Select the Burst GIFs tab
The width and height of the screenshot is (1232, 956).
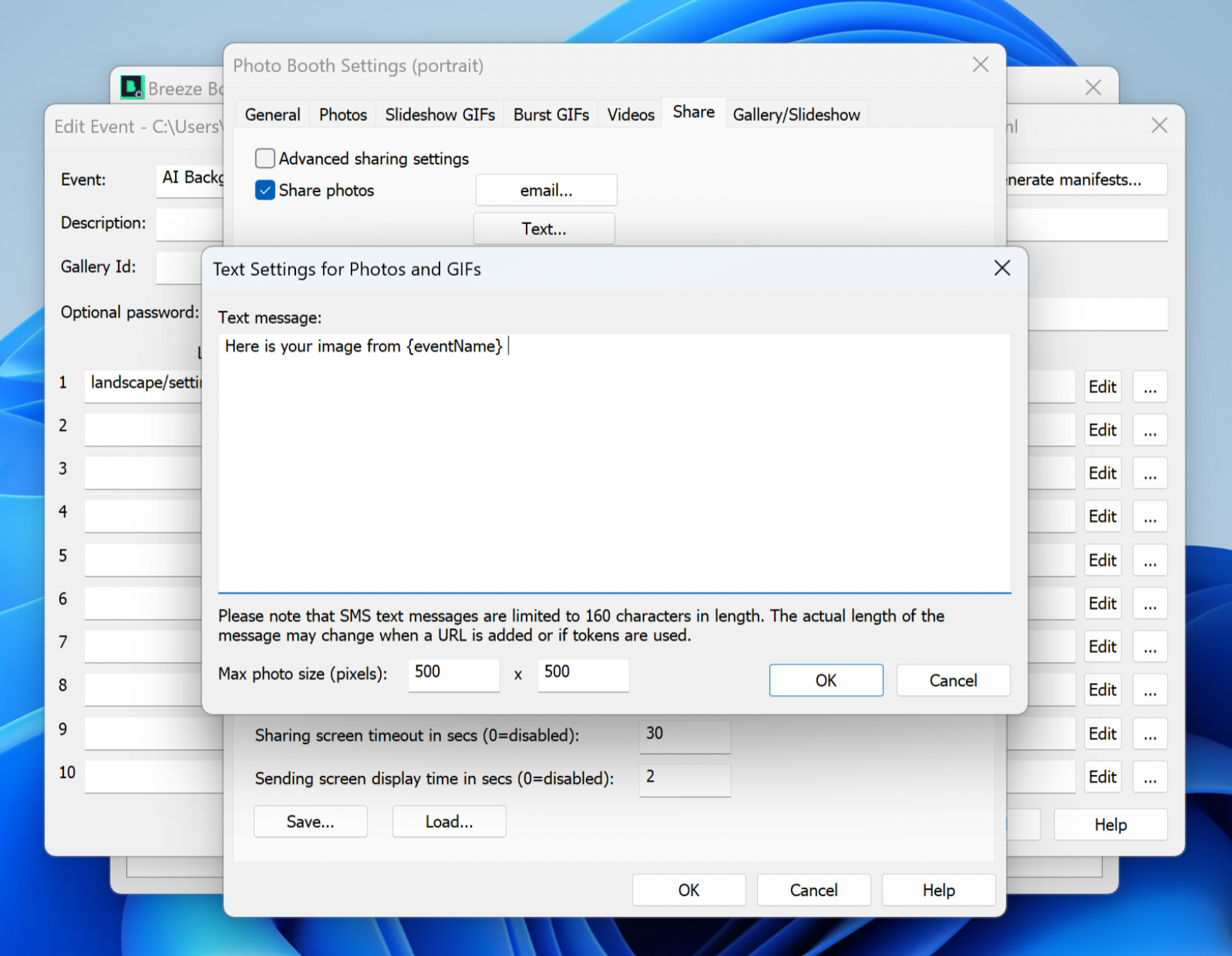click(551, 115)
